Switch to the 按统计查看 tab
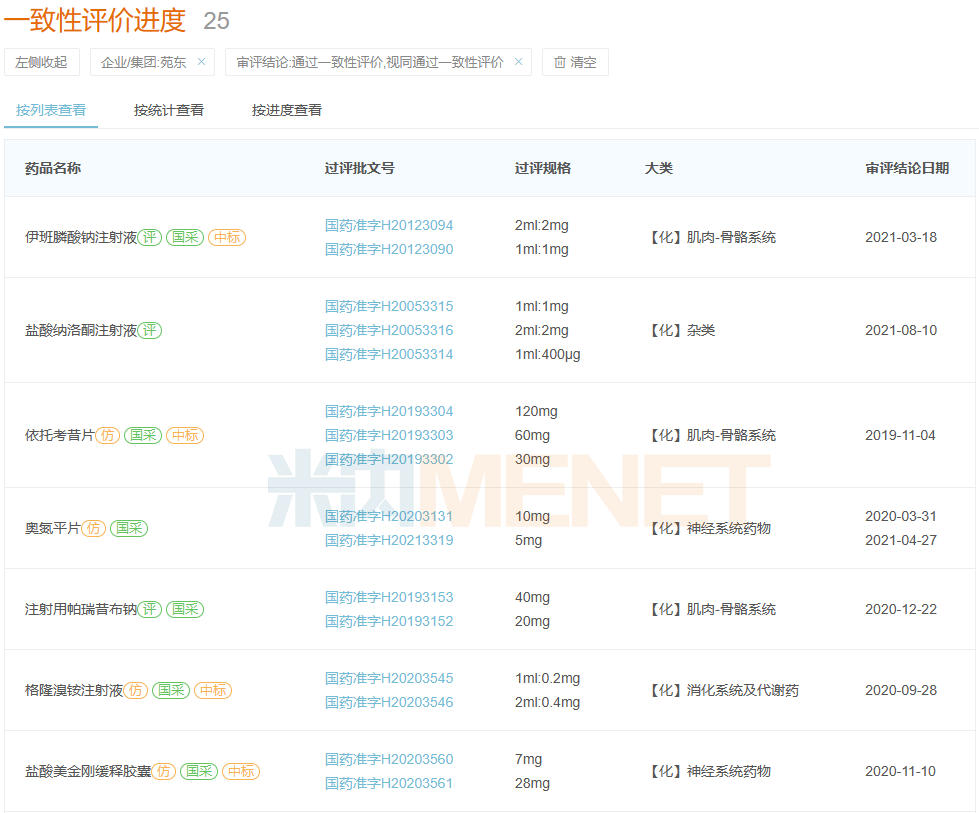The width and height of the screenshot is (979, 813). click(169, 110)
